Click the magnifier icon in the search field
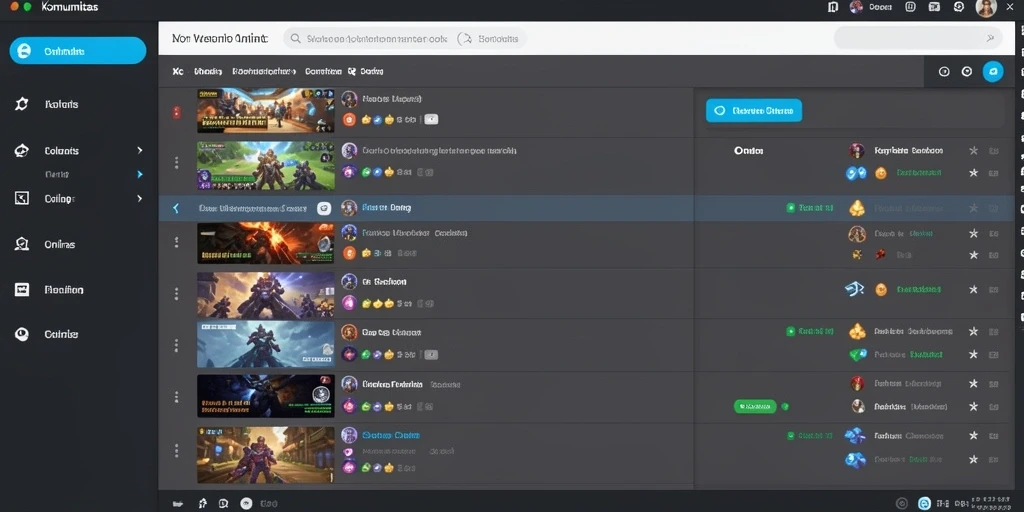Screen dimensions: 1024x512 [296, 39]
